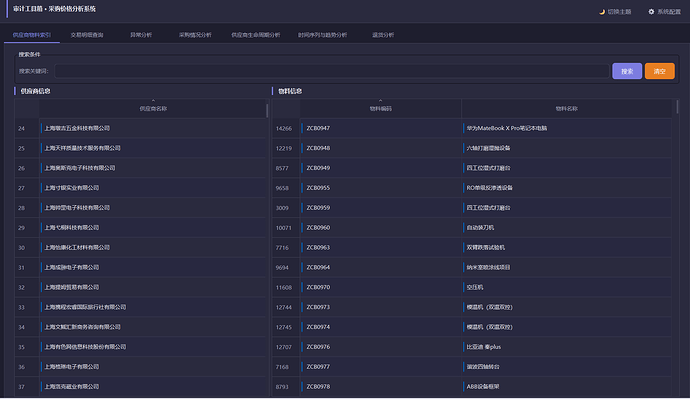This screenshot has width=690, height=399.
Task: Click material code ZCB0960
Action: (318, 227)
